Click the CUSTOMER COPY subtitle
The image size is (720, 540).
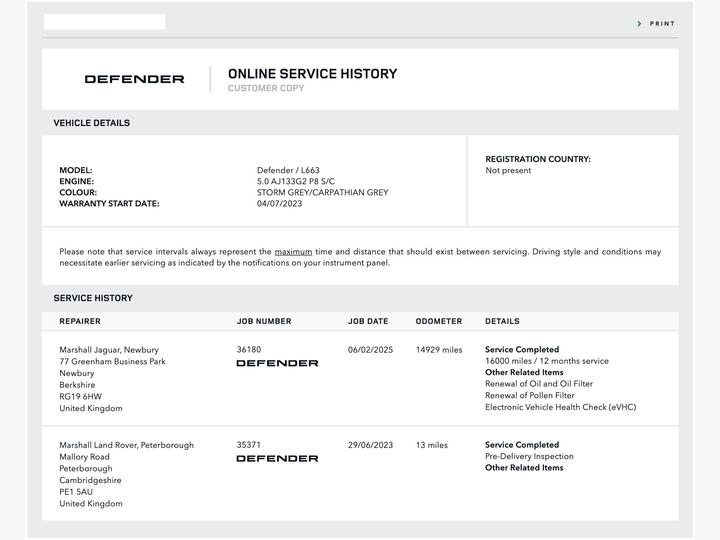tap(266, 88)
